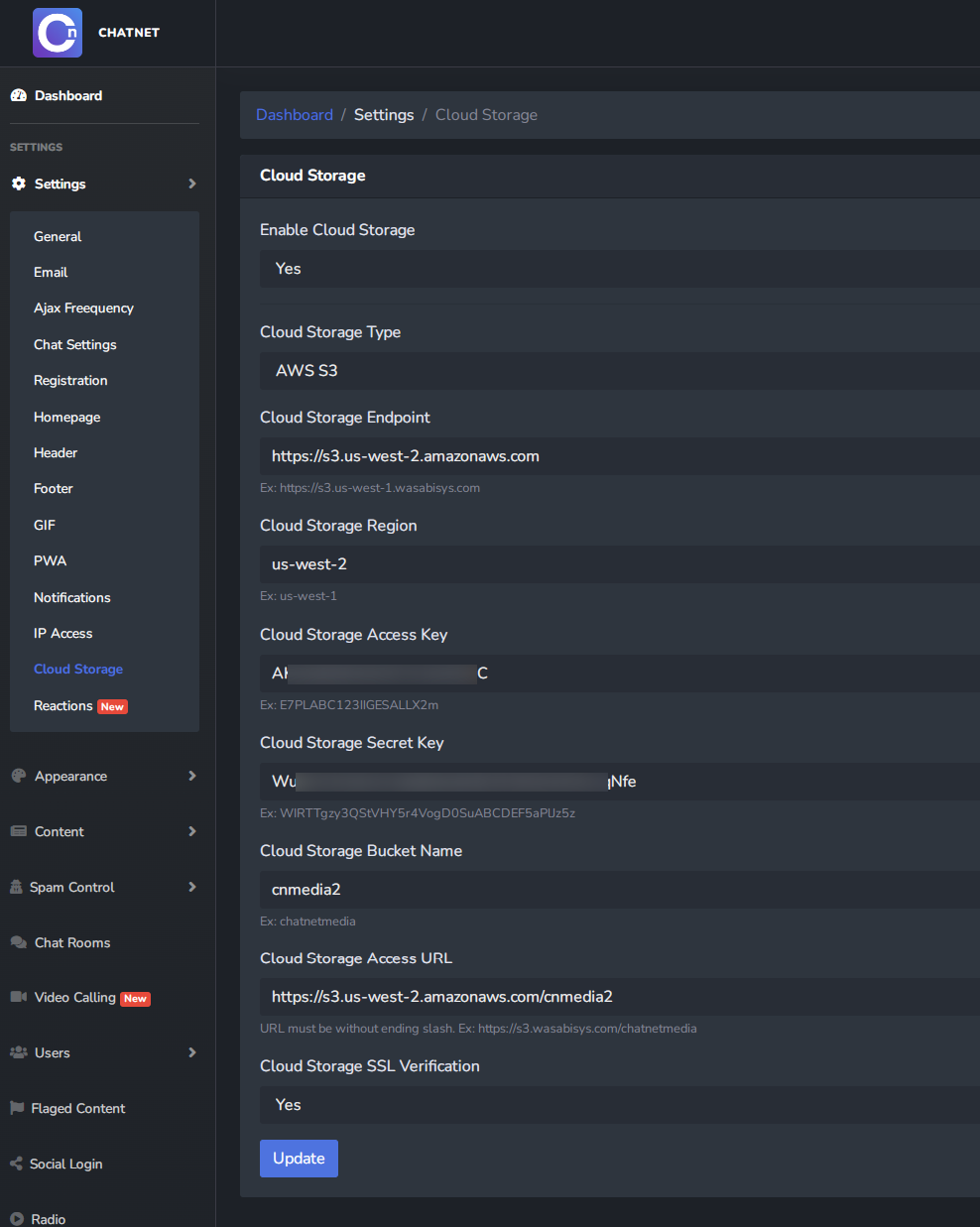Screen dimensions: 980x1227
Task: Follow the Dashboard breadcrumb link
Action: click(x=294, y=115)
